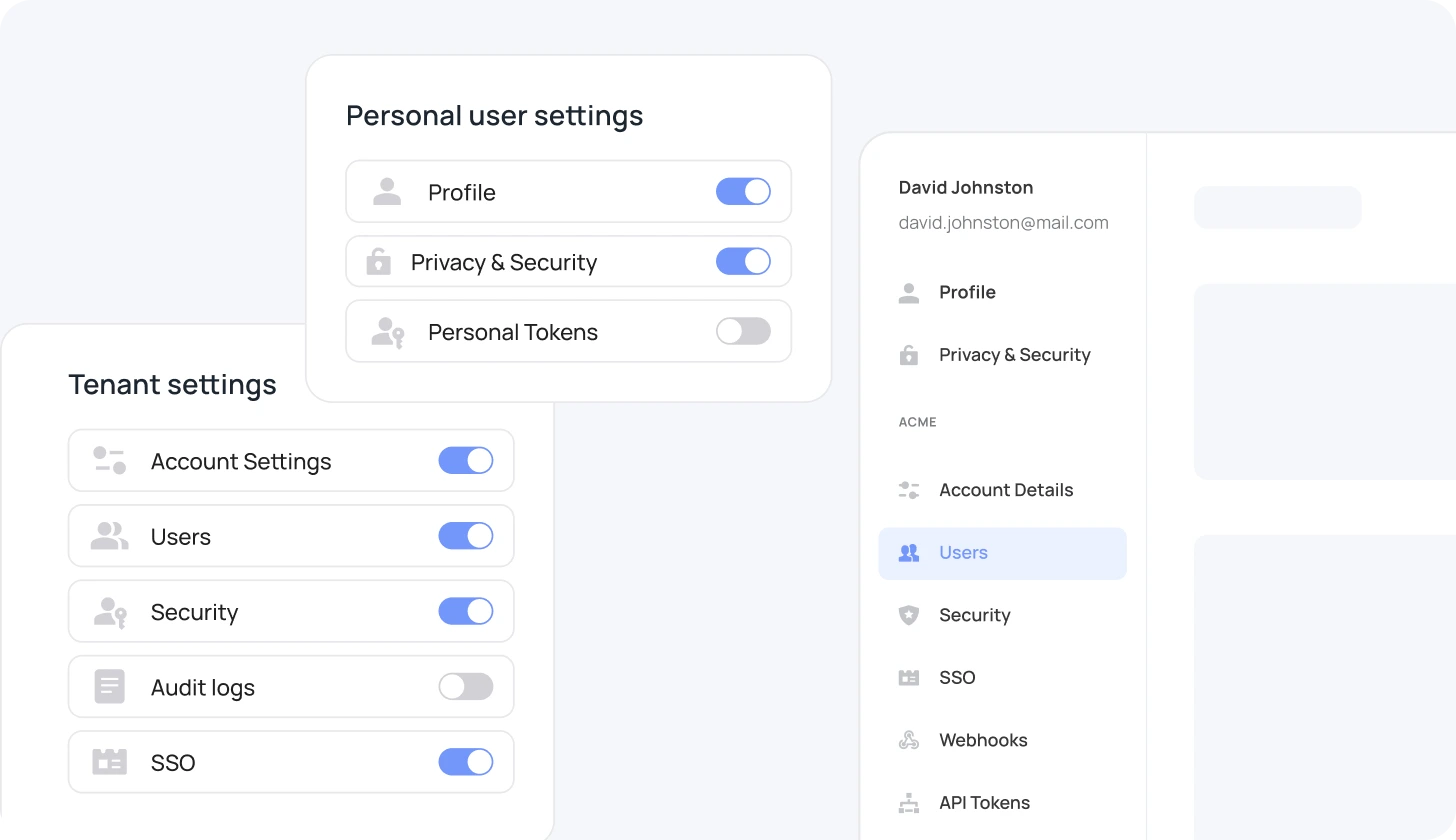
Task: Click the Personal Tokens key icon
Action: click(x=387, y=332)
